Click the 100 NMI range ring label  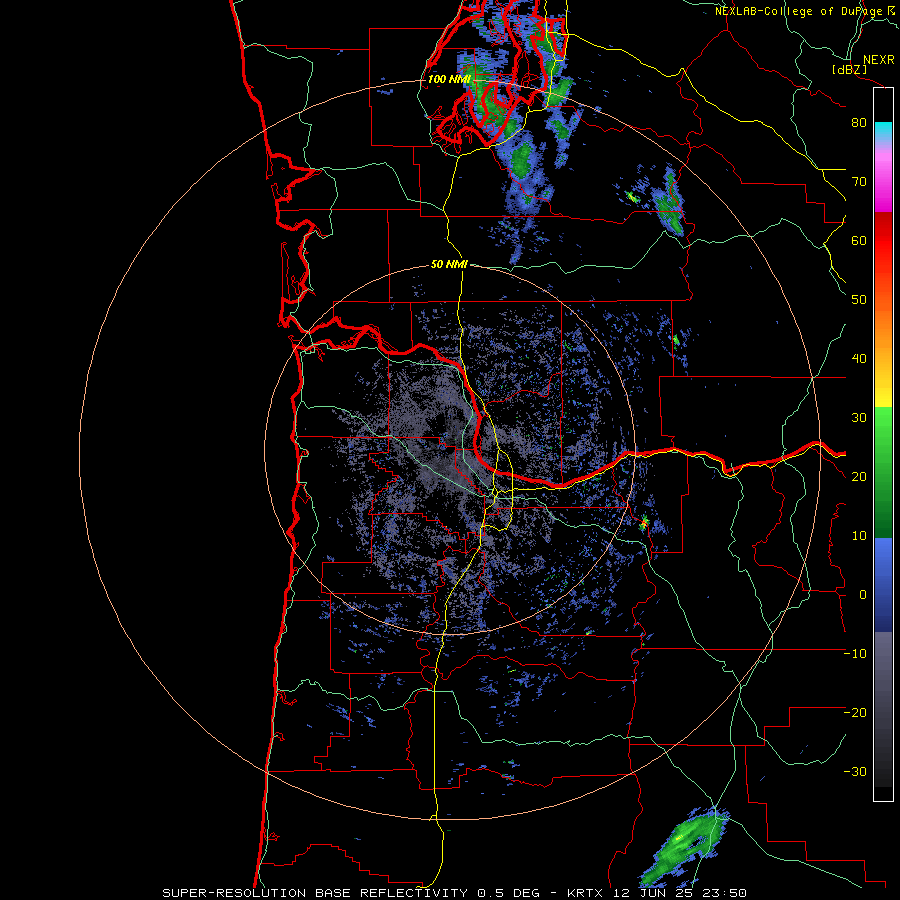coord(449,79)
